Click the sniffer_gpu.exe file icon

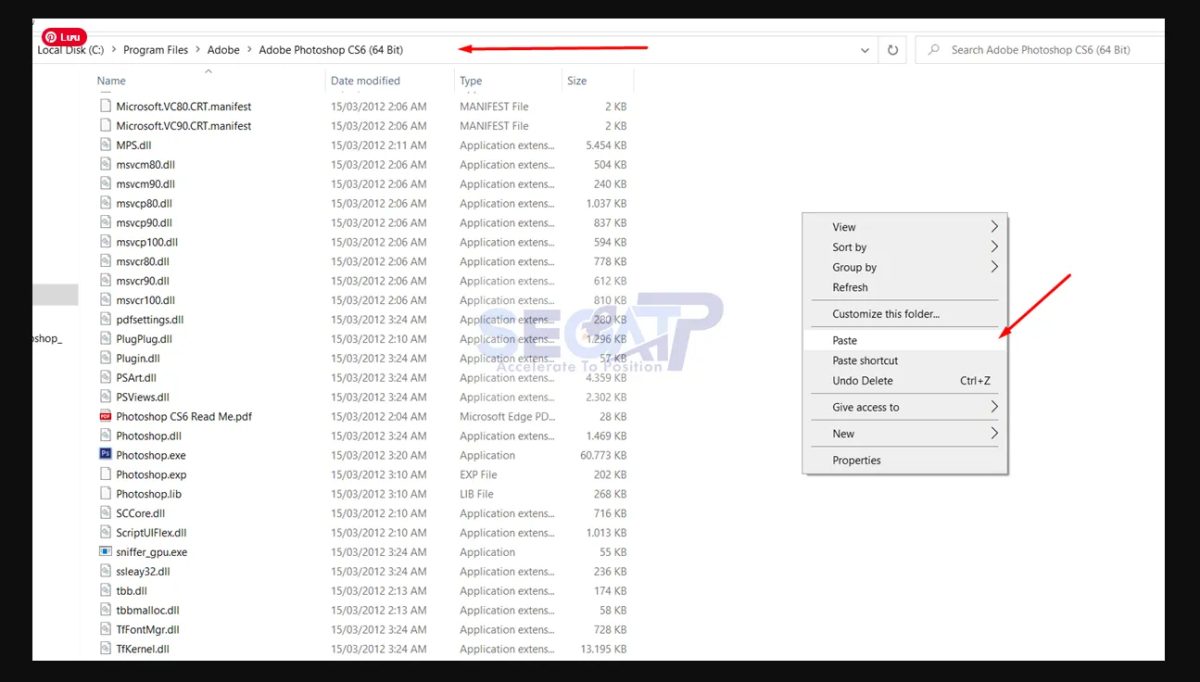pos(106,552)
